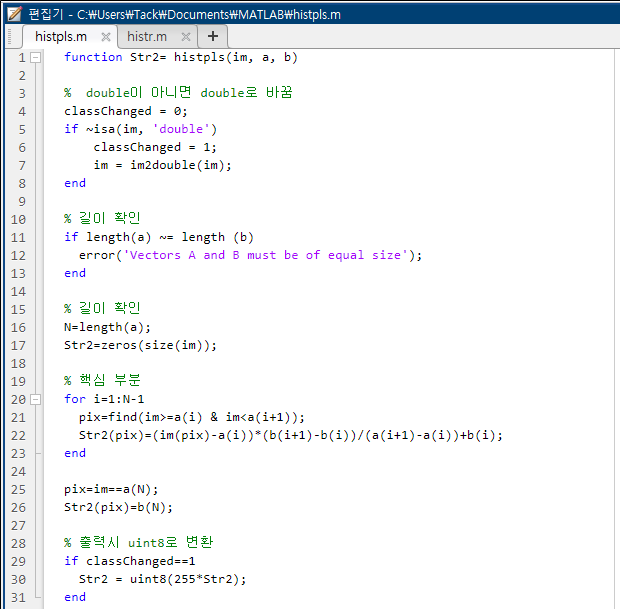Click 'N=length(a);' on line 16
This screenshot has width=620, height=609.
tap(107, 327)
